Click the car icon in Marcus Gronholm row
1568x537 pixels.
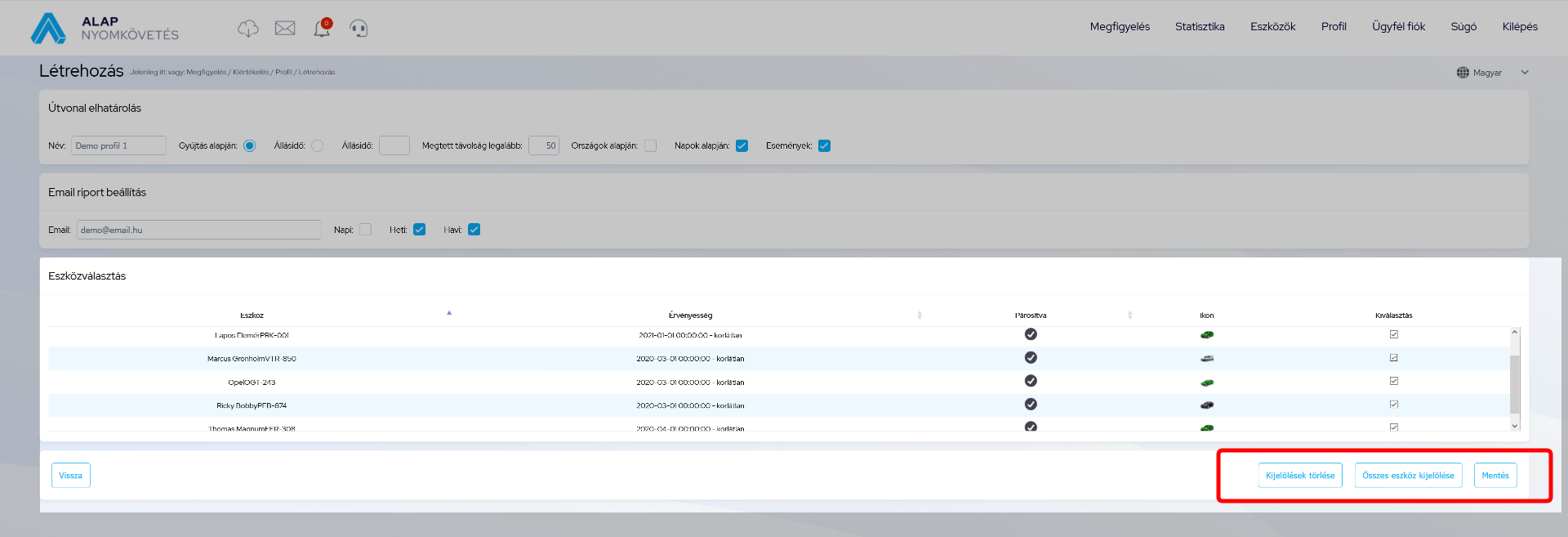[1206, 358]
